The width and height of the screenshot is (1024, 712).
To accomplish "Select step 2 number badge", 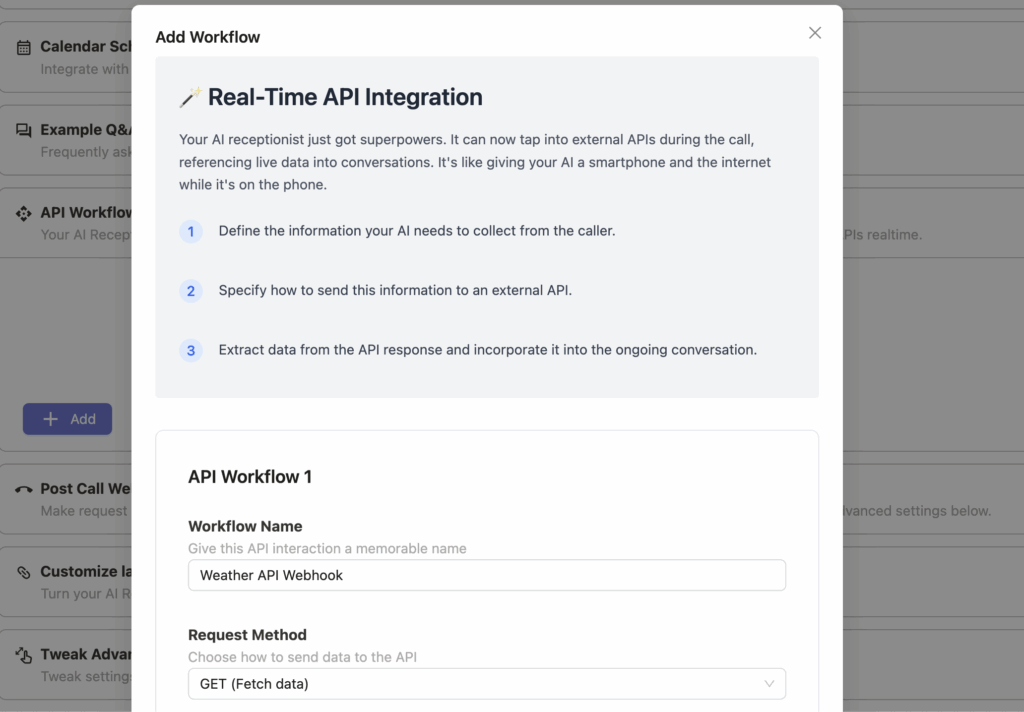I will tap(191, 291).
